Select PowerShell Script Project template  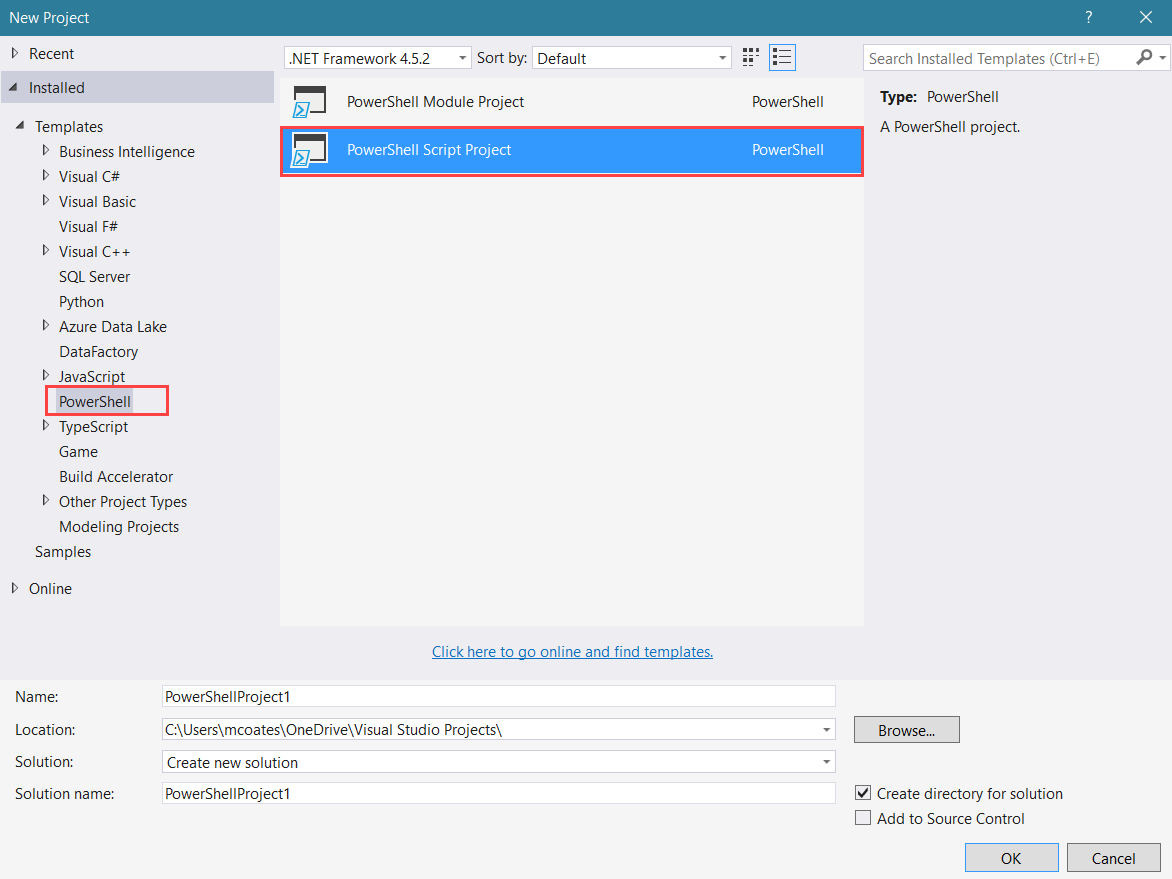572,150
